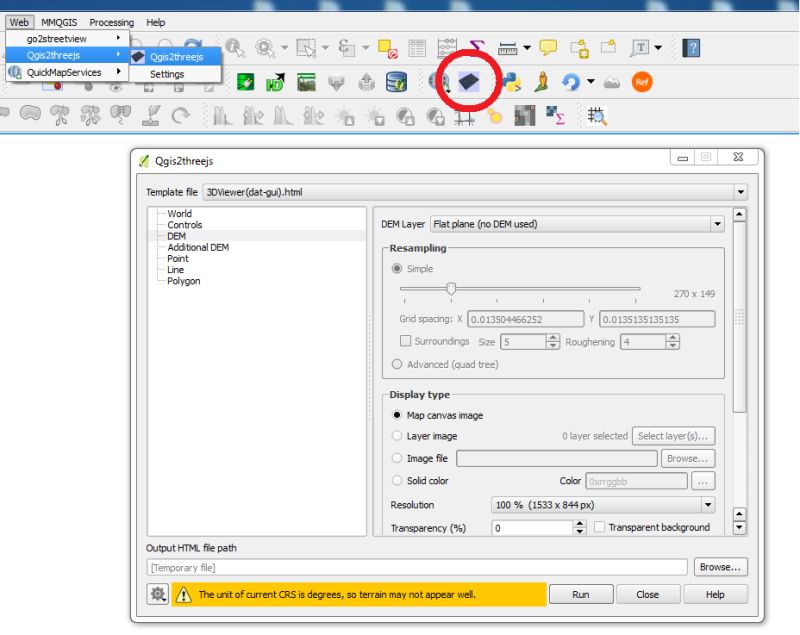Choose QuickMapServices from Web menu
This screenshot has height=635, width=800.
tap(67, 72)
